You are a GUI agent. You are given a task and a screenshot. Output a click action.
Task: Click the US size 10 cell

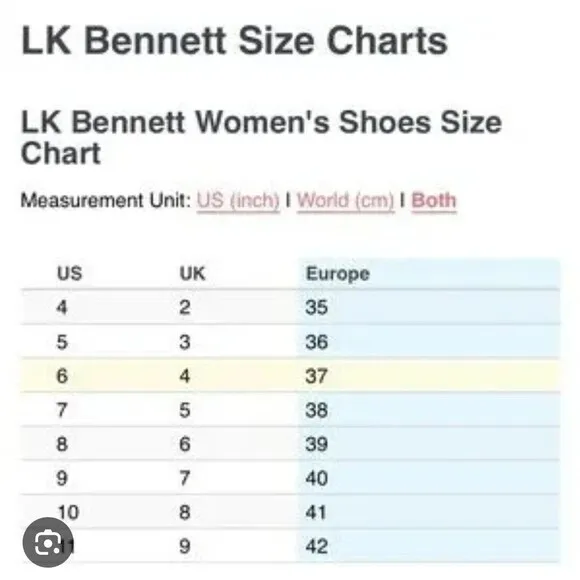68,512
